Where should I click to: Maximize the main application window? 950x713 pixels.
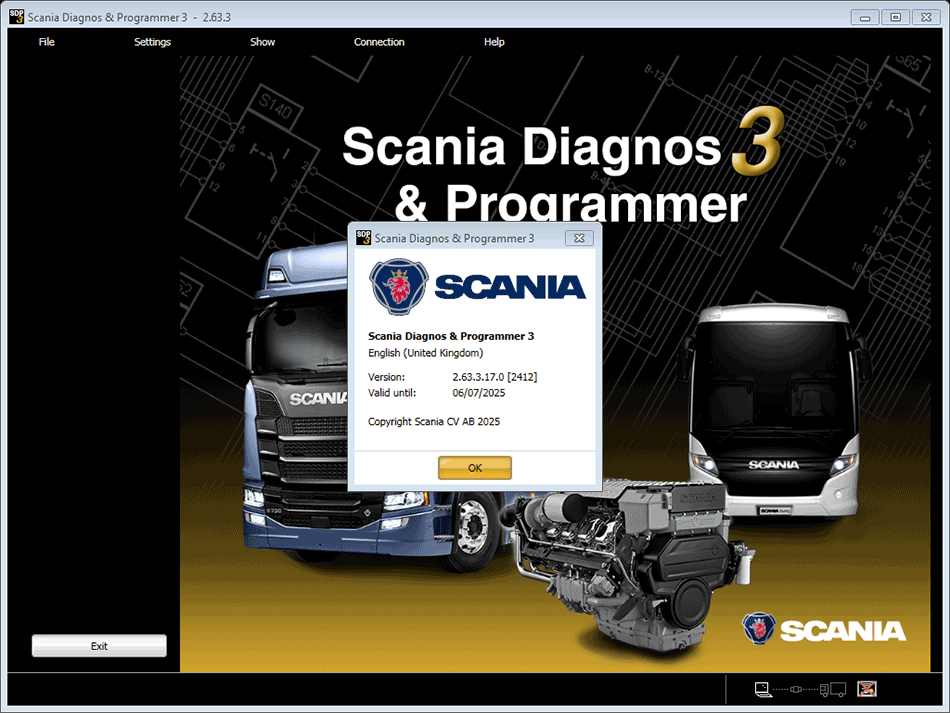click(x=895, y=17)
